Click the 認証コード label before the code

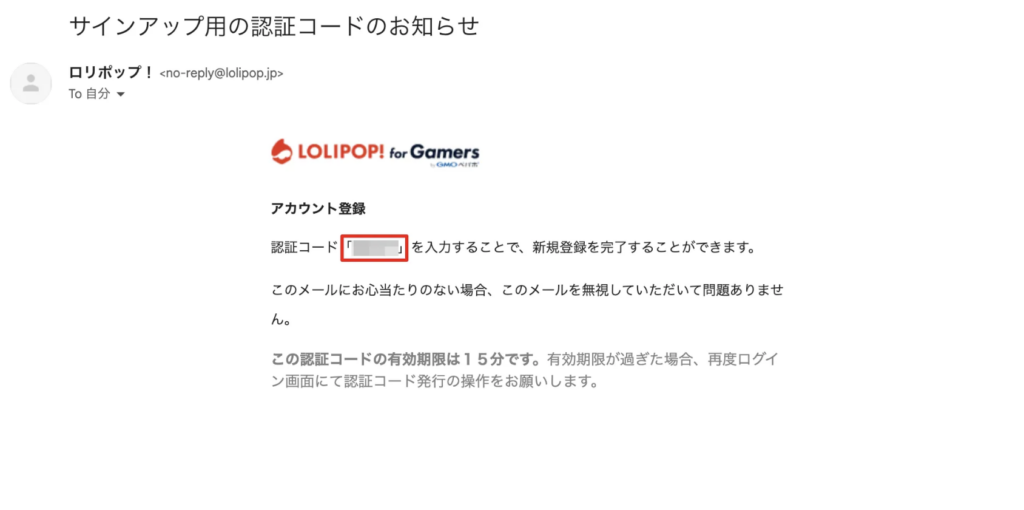tap(304, 248)
